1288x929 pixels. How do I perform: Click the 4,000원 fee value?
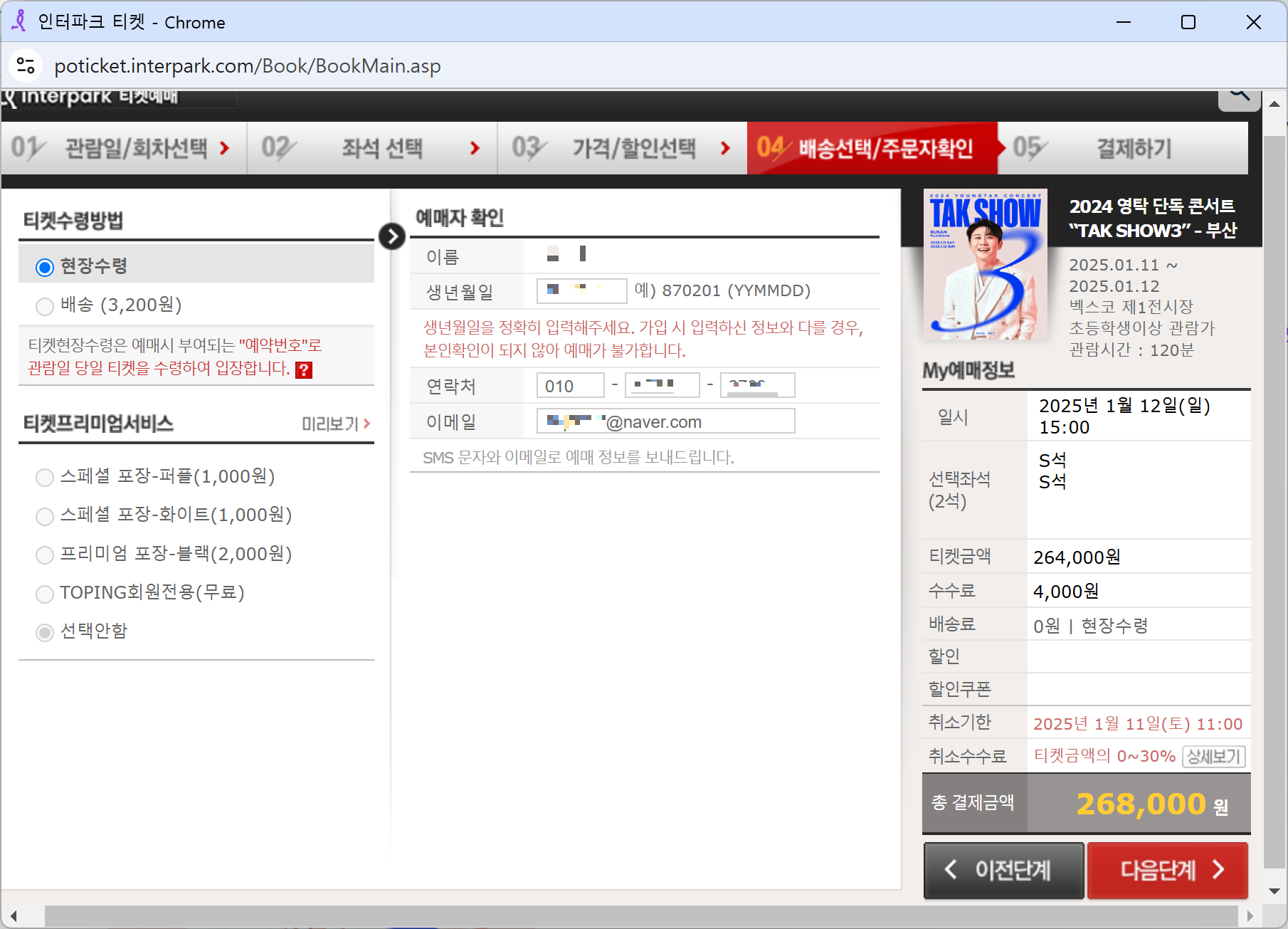click(1066, 592)
